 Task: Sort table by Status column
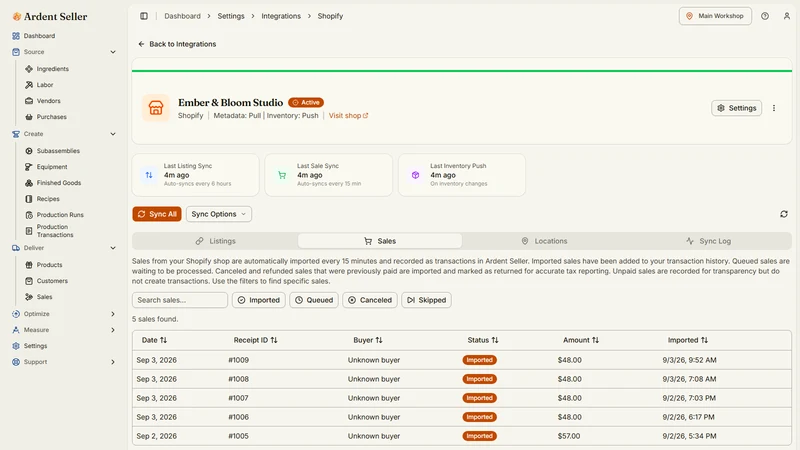(483, 340)
